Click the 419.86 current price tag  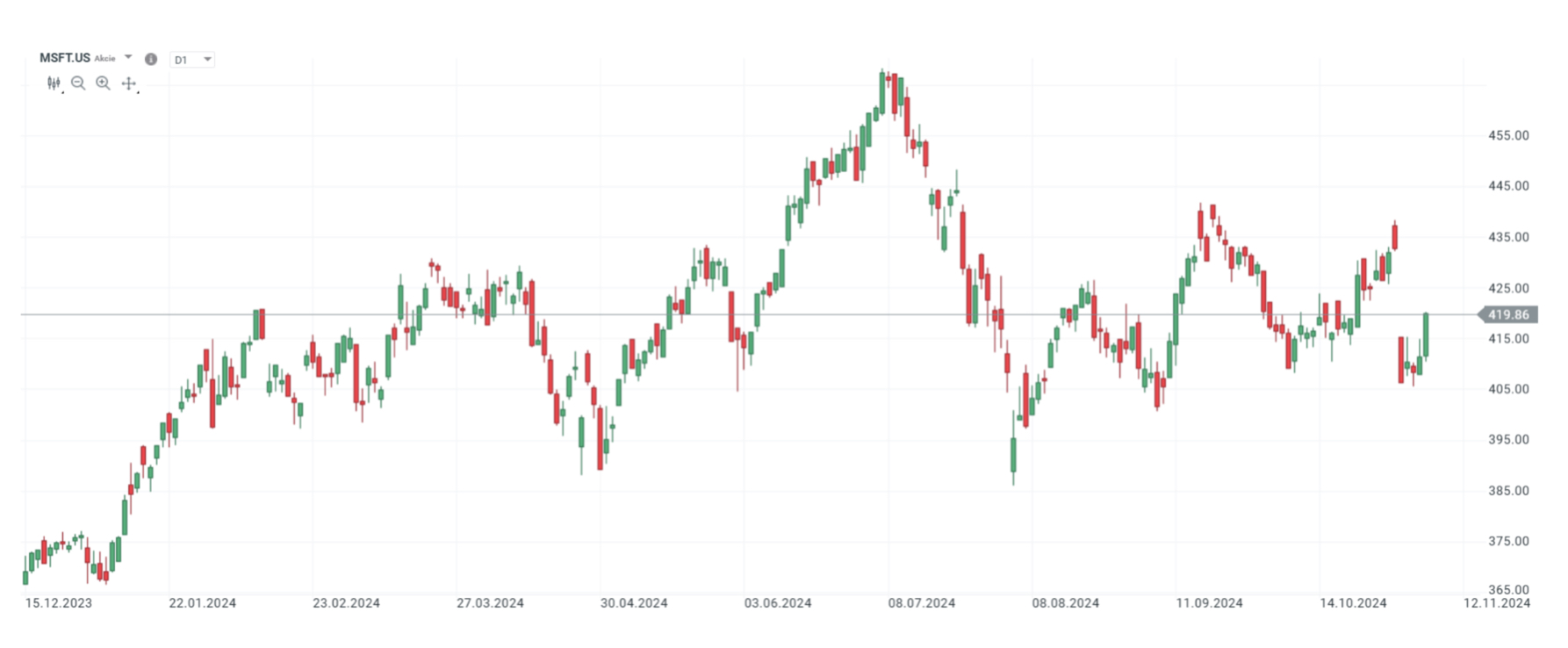(1508, 314)
